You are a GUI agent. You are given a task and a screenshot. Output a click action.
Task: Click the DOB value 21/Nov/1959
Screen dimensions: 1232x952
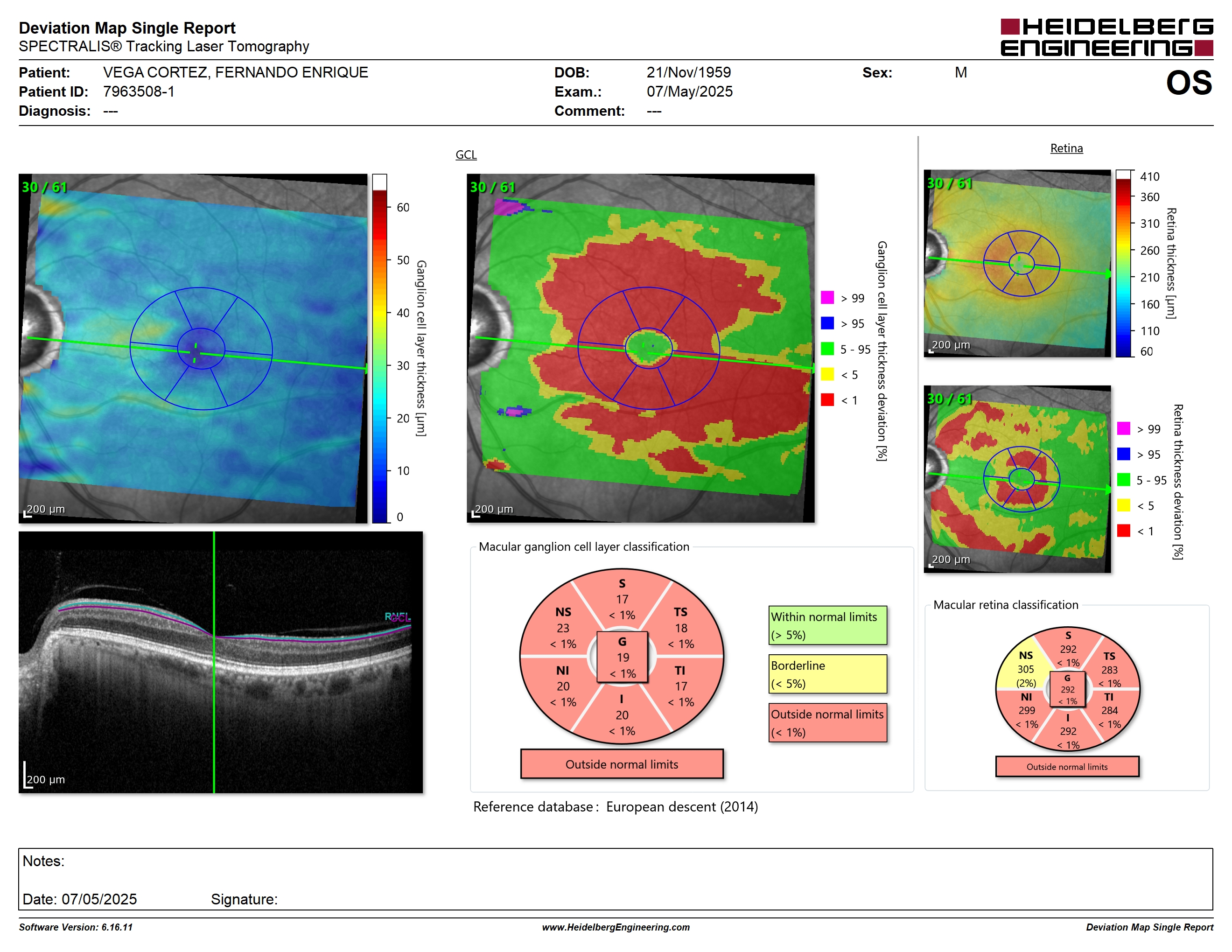click(x=688, y=72)
